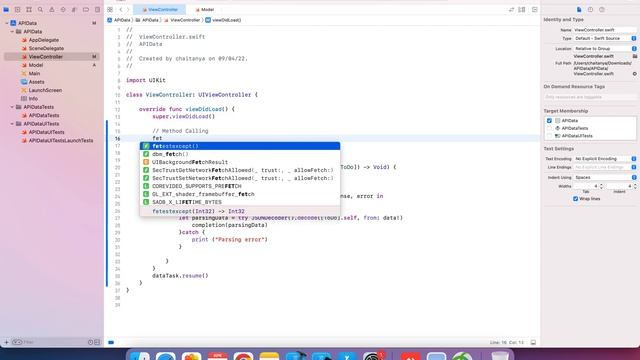Show the File inspector
Screen dimensions: 640x360
click(x=579, y=9)
